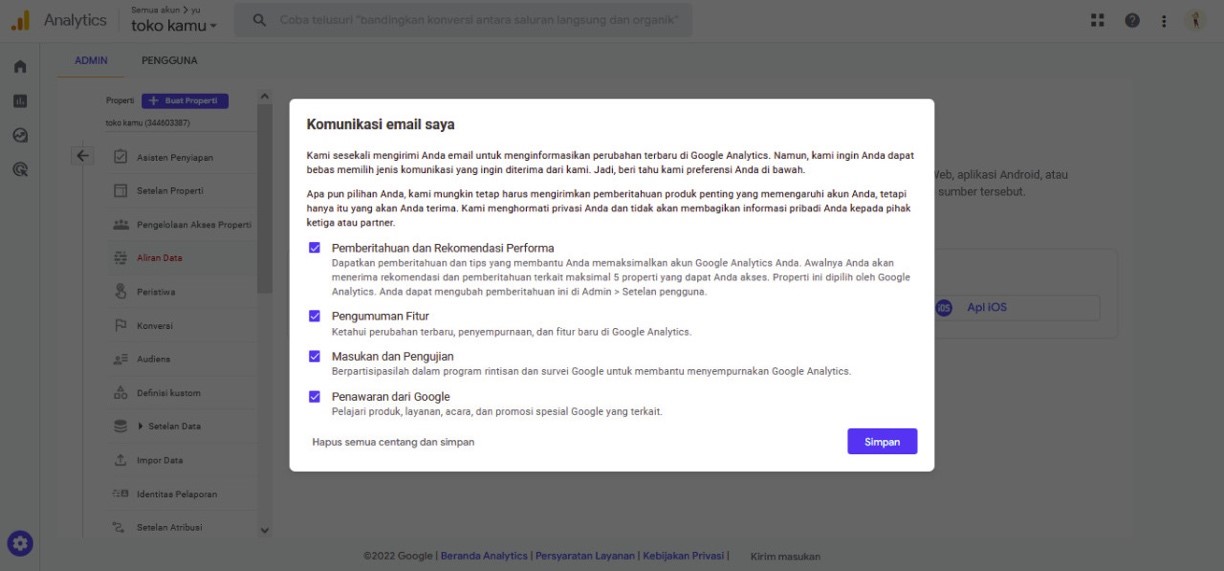Open Identitas Pelaporan menu item

175,494
